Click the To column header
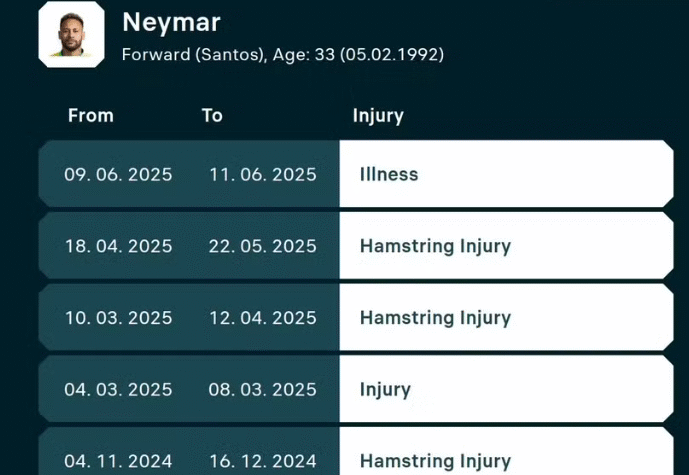 click(212, 115)
